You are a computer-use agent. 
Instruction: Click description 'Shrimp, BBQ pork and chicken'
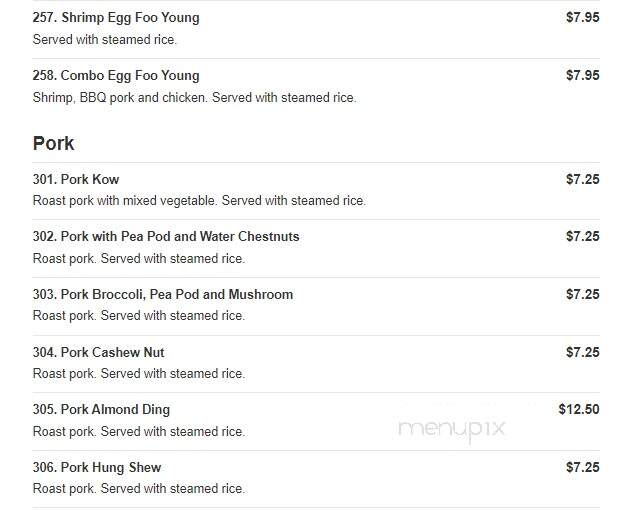click(x=120, y=98)
